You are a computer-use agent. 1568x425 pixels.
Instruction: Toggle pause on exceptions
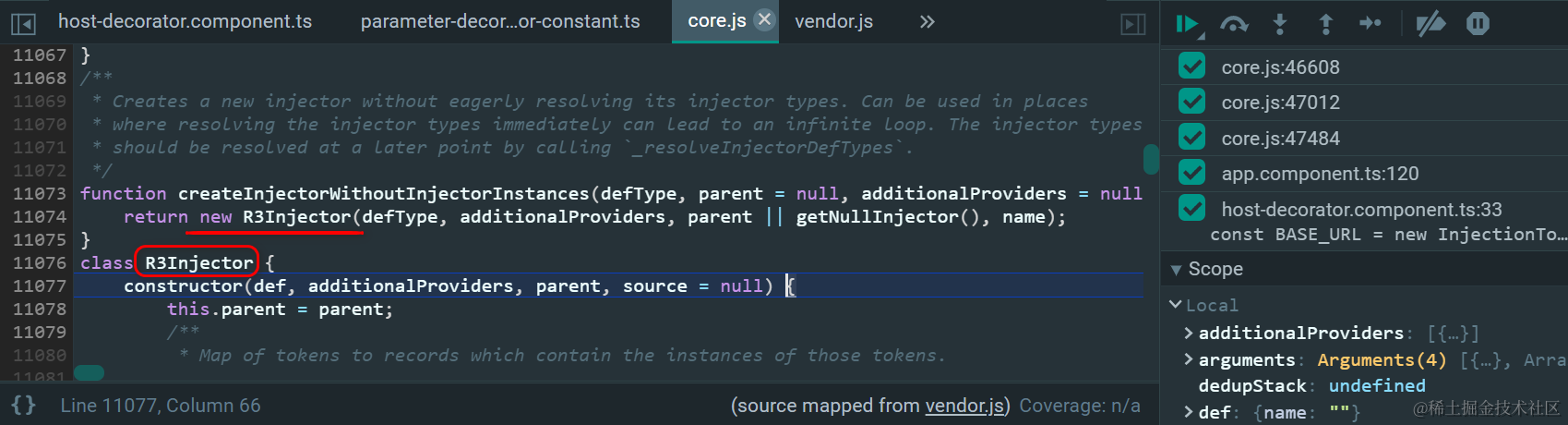[1478, 24]
